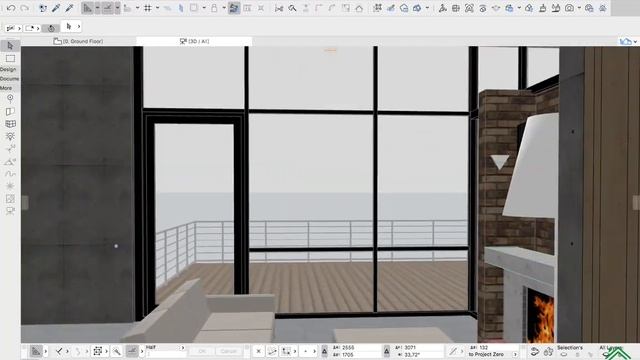Click the magnifier Find and Select icon
640x360 pixels.
292,8
